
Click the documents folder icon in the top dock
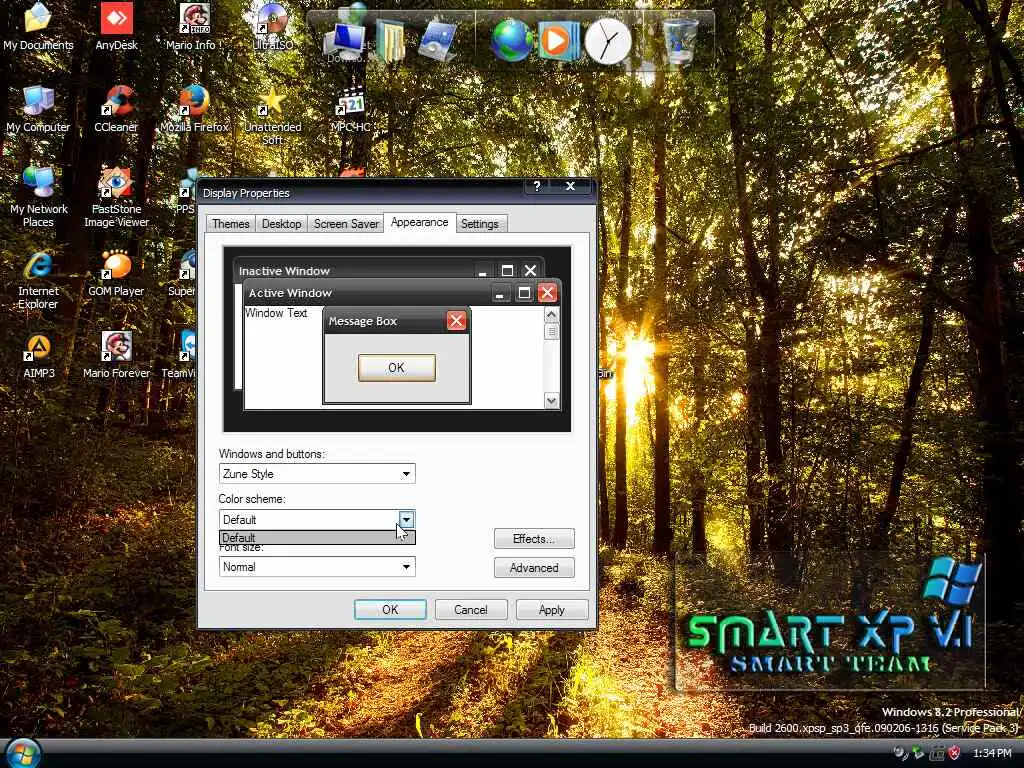[x=391, y=40]
